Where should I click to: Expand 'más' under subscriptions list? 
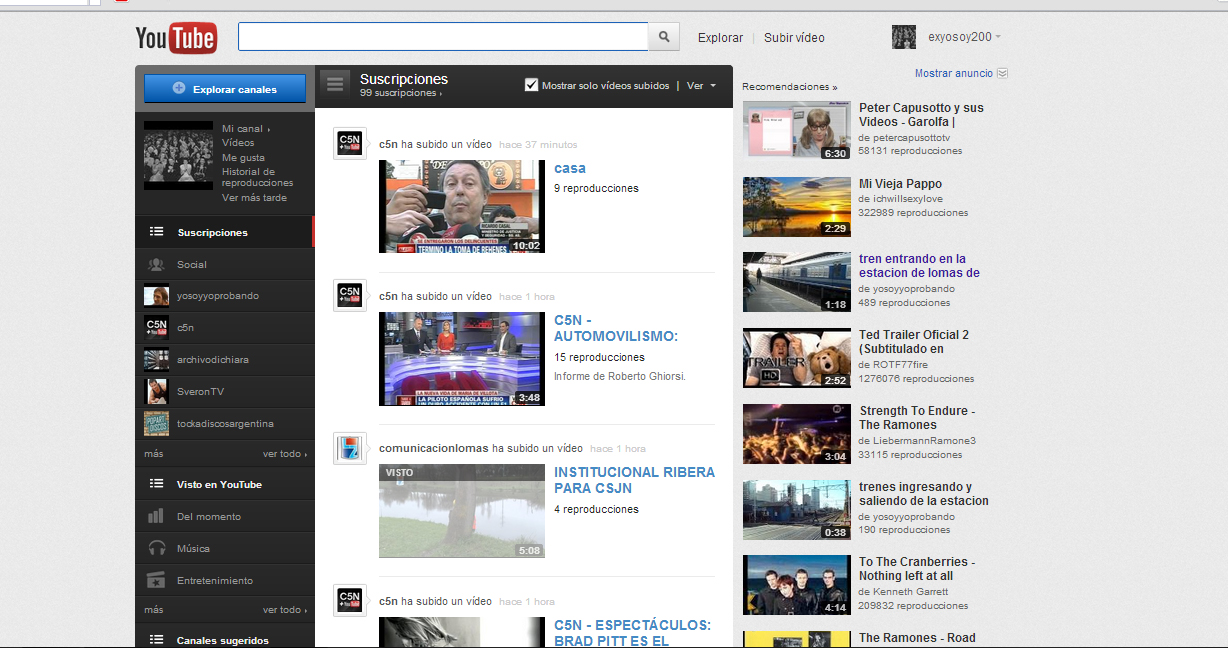[153, 454]
